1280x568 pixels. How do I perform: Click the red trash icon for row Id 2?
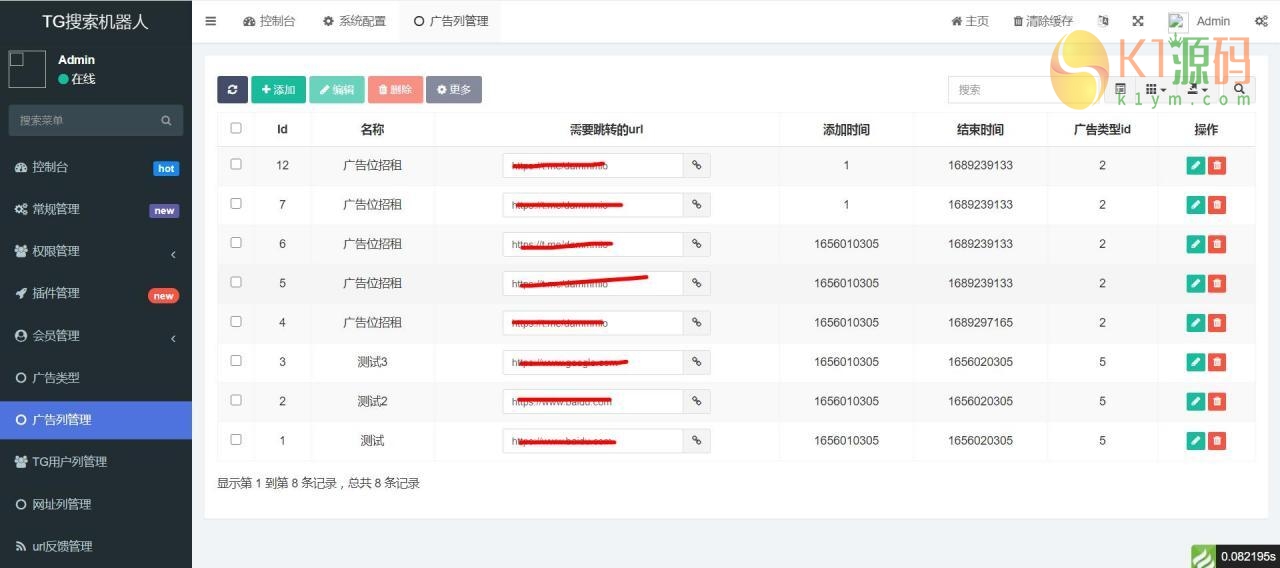tap(1217, 401)
